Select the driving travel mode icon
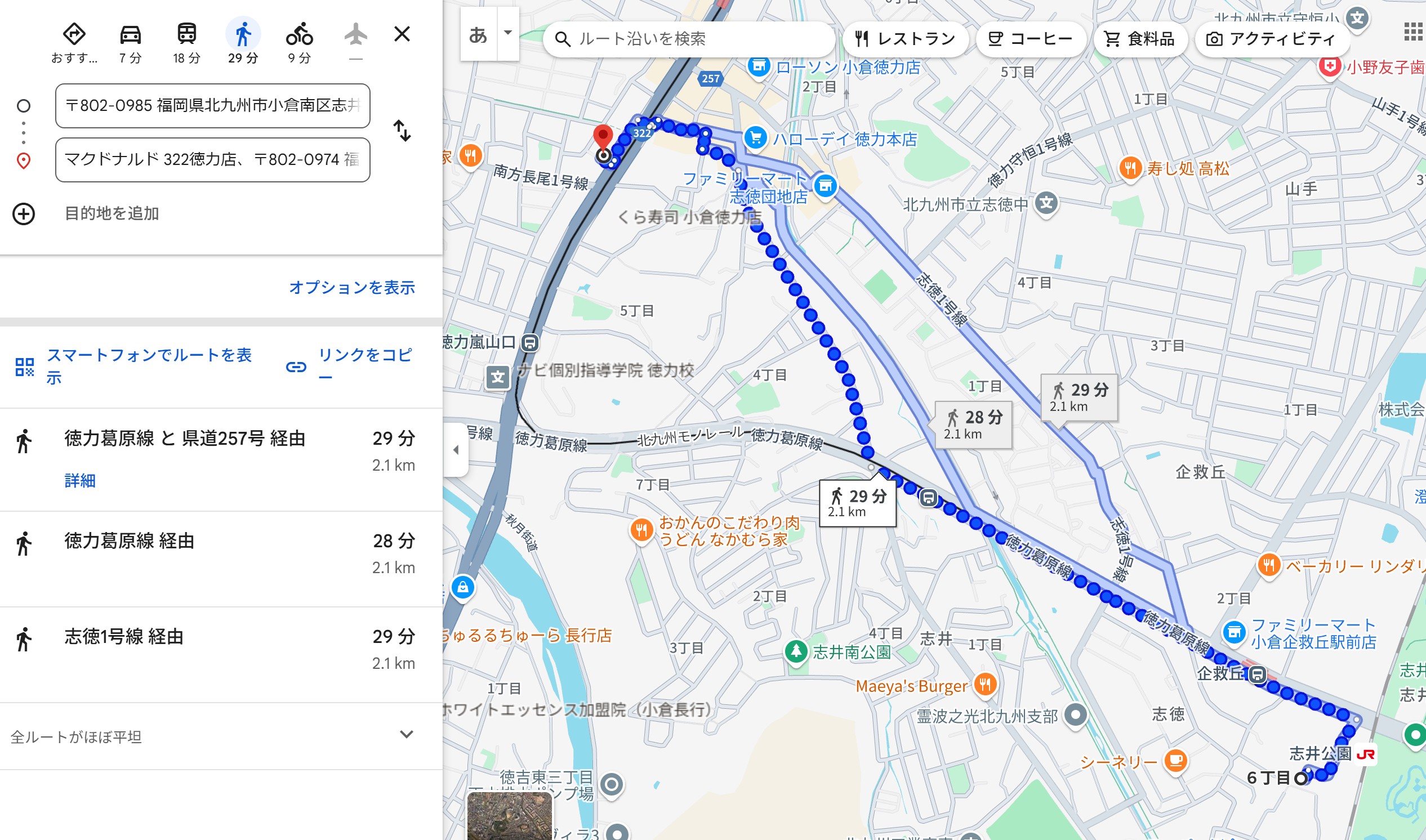 coord(130,35)
